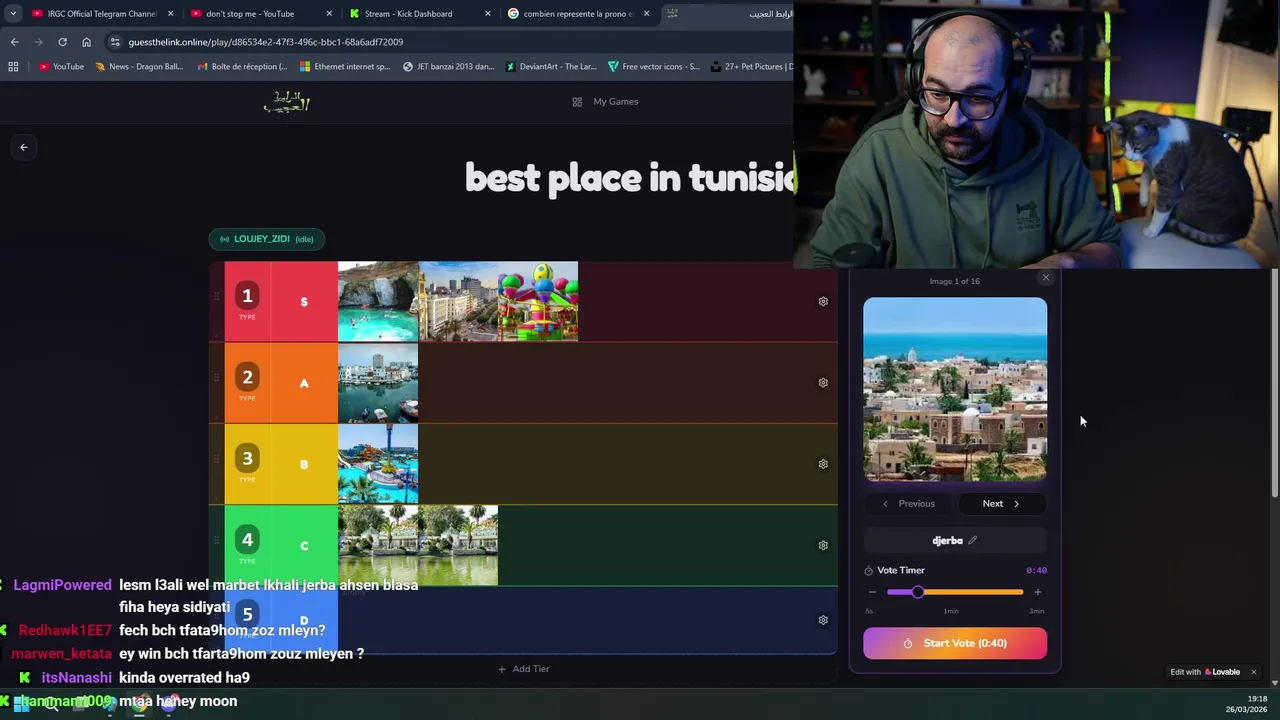
Task: Click the djerba town preview image
Action: 955,389
